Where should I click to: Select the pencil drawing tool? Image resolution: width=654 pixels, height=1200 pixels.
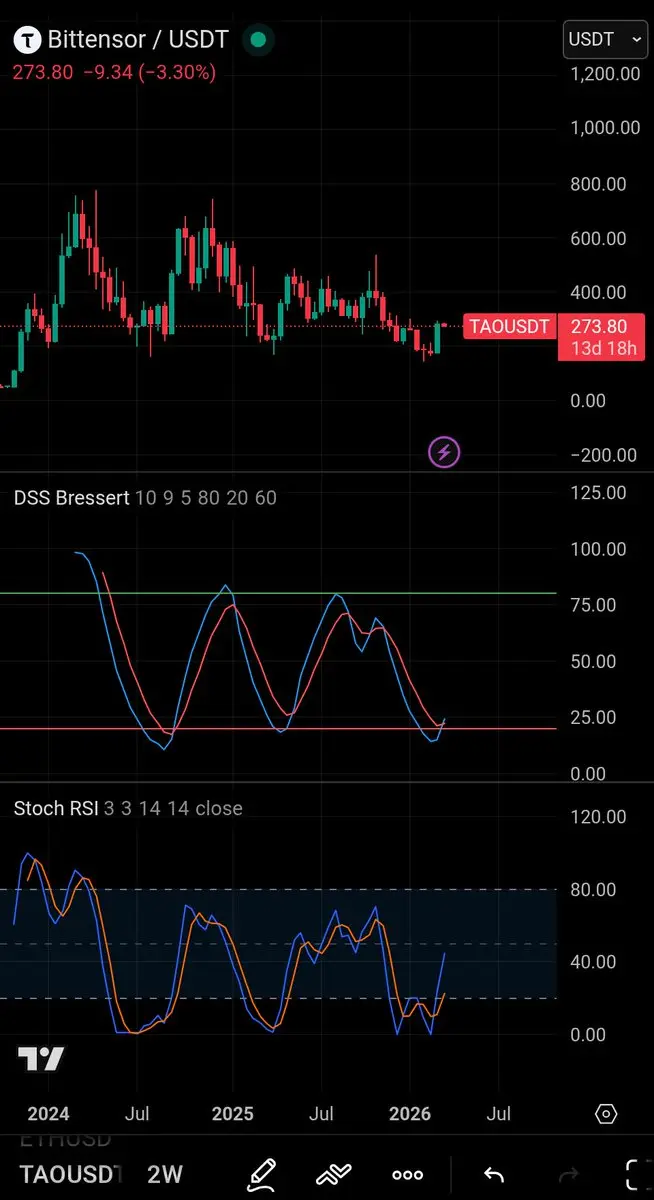262,1173
